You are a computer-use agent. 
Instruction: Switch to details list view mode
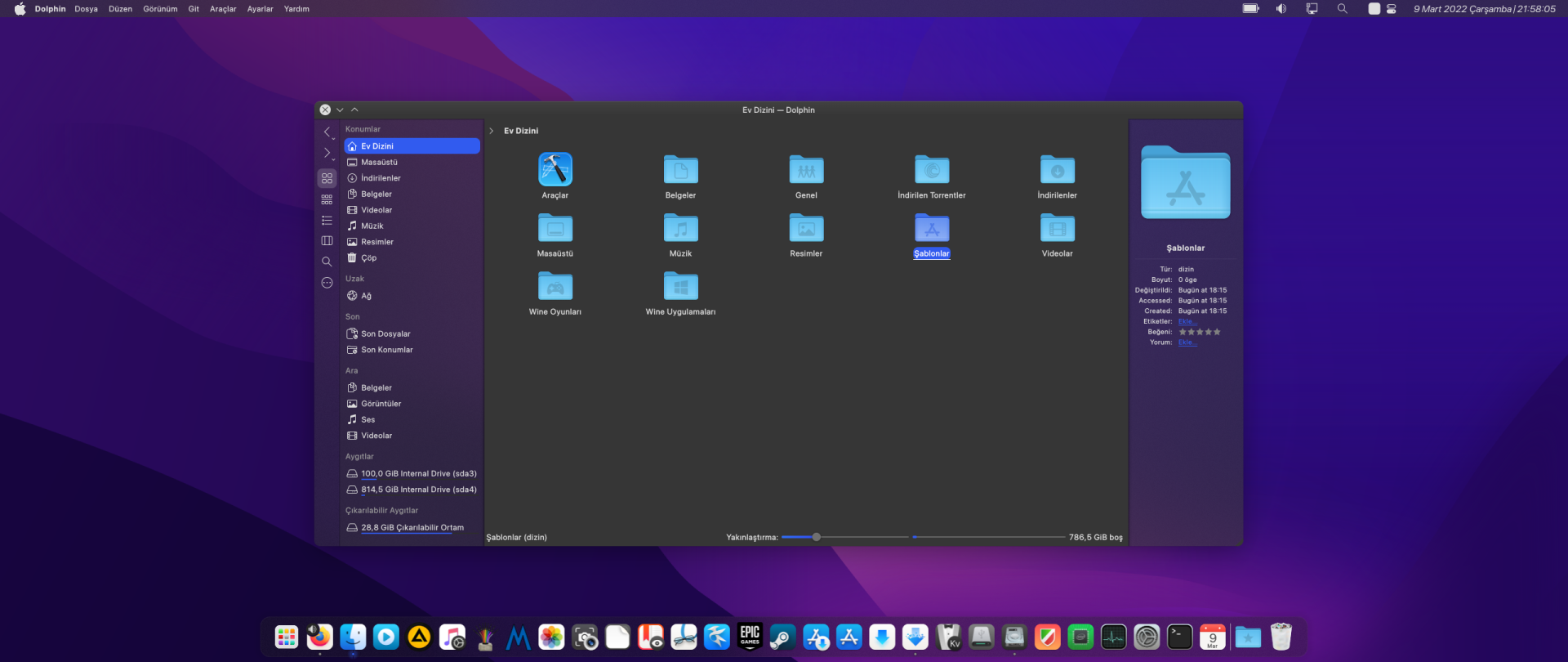327,221
